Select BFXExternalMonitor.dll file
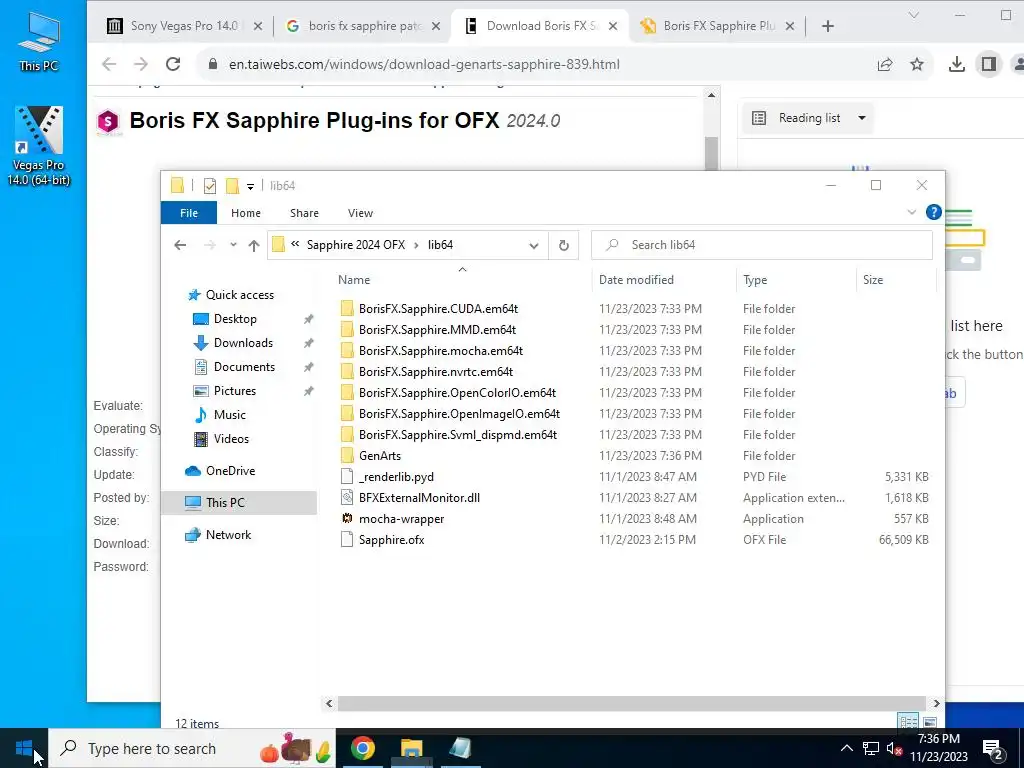Screen dimensions: 1024x768 point(419,498)
